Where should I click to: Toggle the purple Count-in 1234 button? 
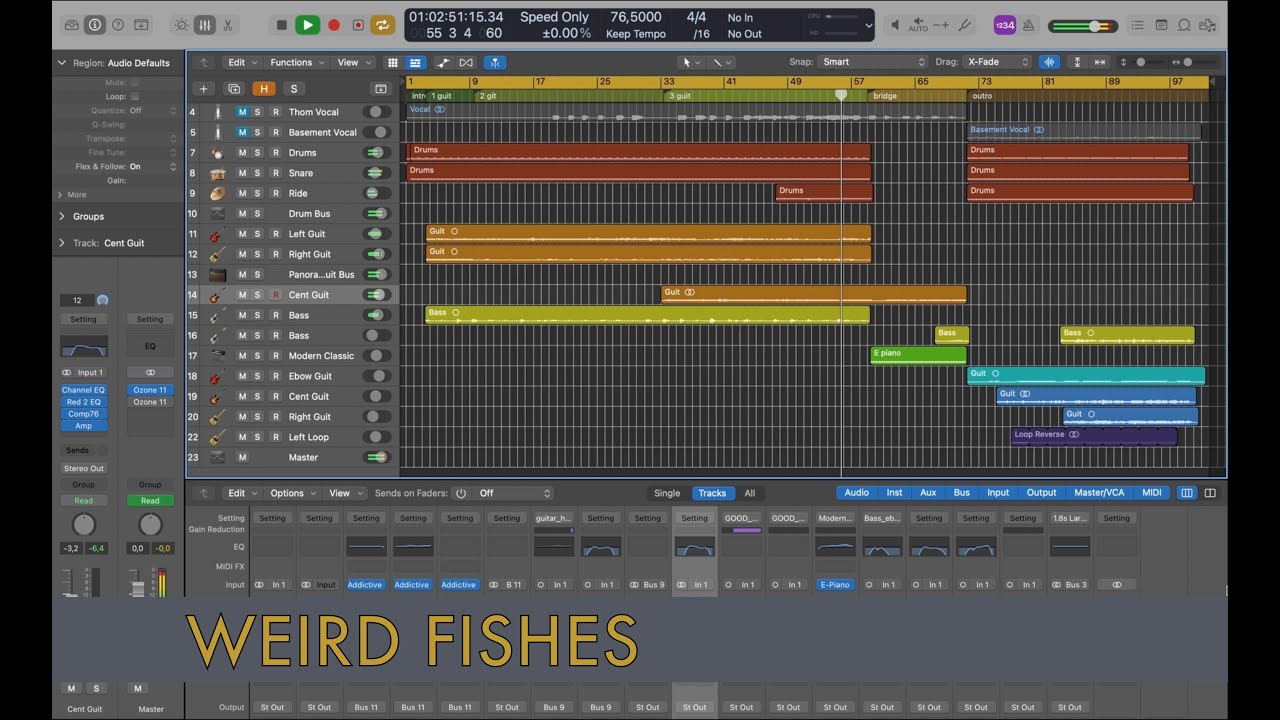click(1005, 25)
